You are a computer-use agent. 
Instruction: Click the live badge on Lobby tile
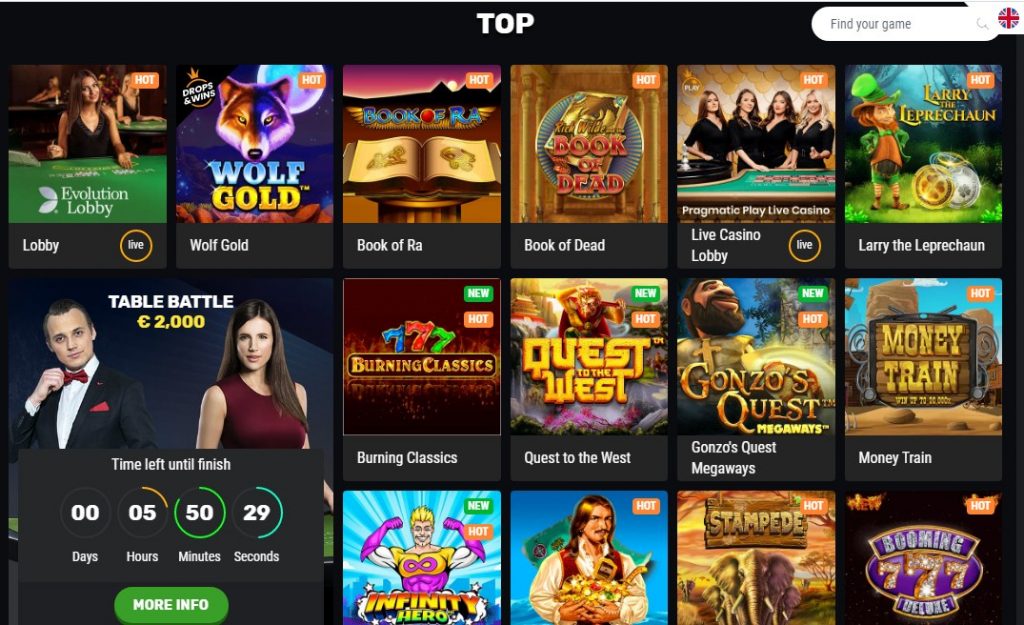tap(136, 246)
